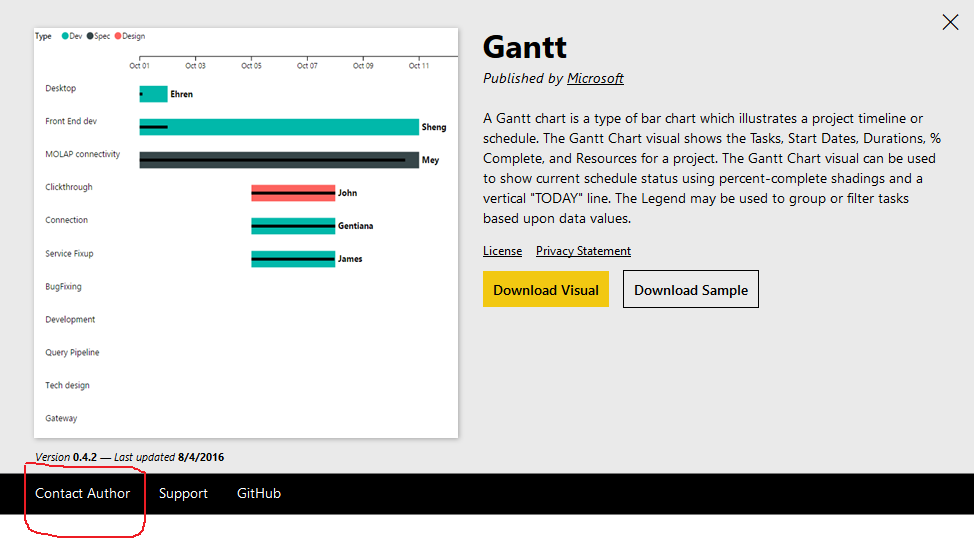Click the 'BugFixing' task label
This screenshot has height=540, width=974.
point(63,286)
